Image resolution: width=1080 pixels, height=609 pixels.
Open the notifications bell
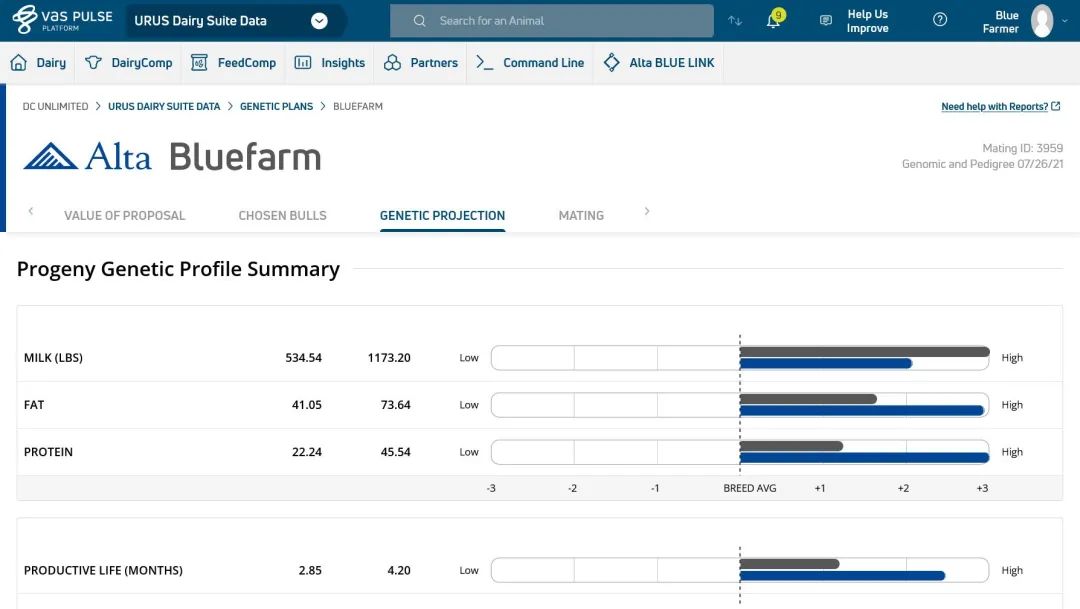tap(774, 20)
